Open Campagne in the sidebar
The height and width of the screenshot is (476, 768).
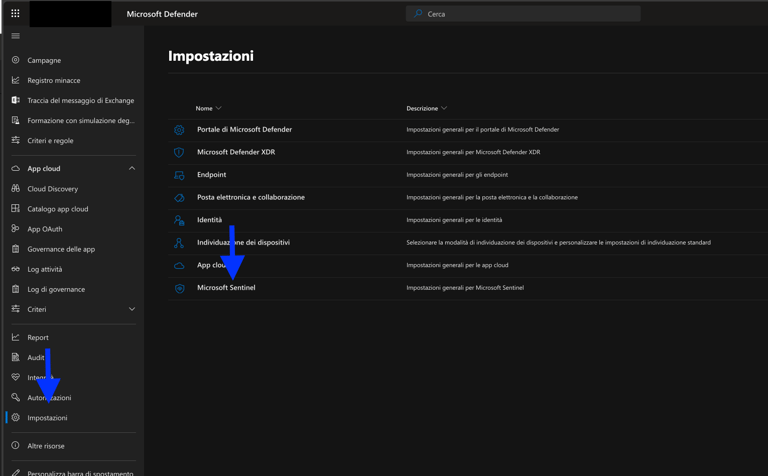click(44, 60)
